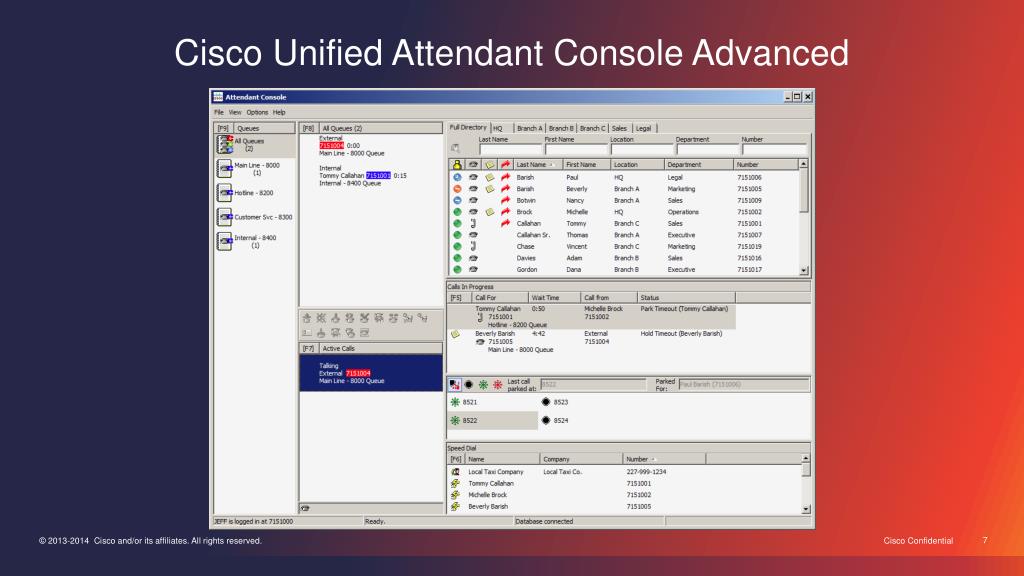Switch to the Branch C tab

point(592,129)
